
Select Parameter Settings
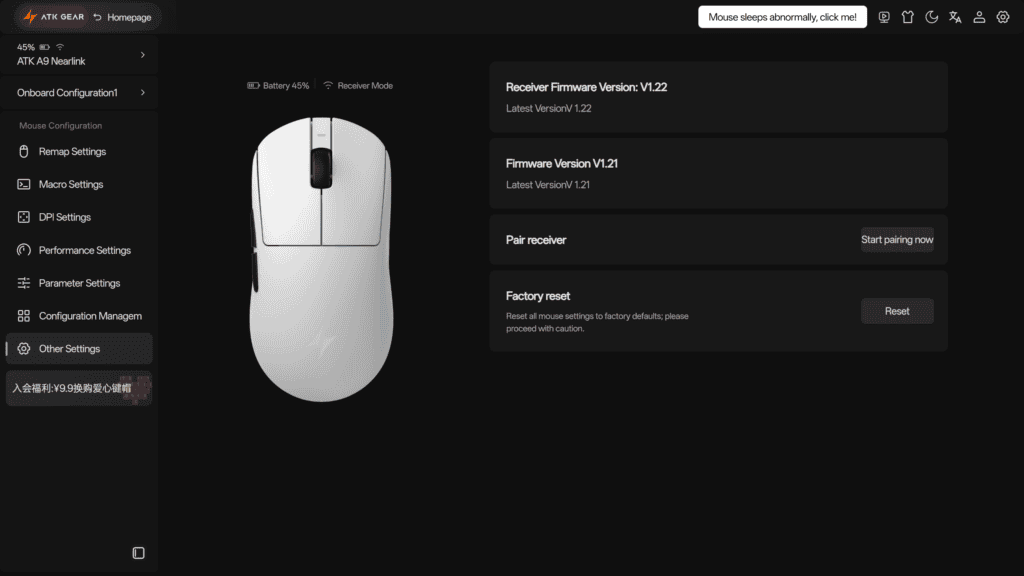[79, 283]
